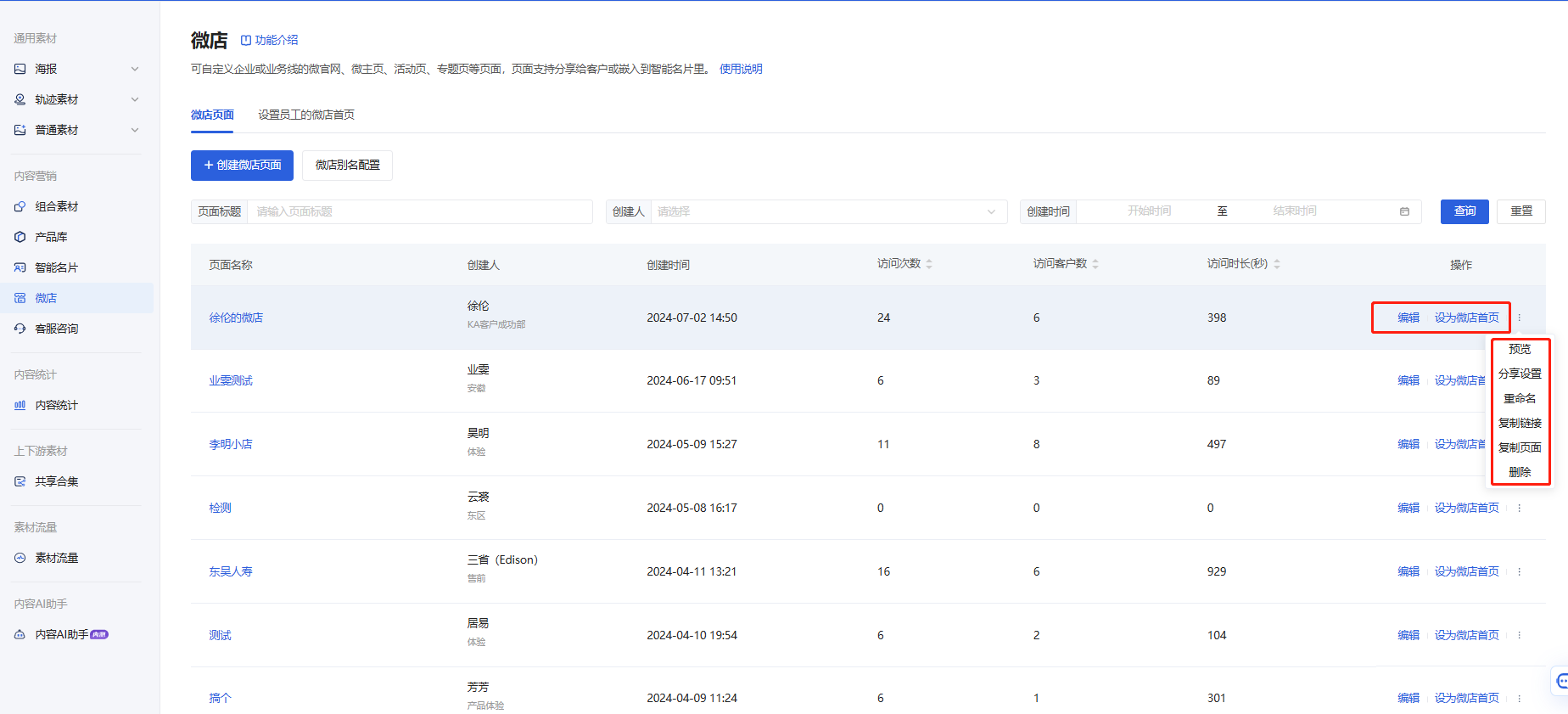Viewport: 1568px width, 714px height.
Task: Click the more-options dots for 东吴人寿 row
Action: coord(1520,571)
